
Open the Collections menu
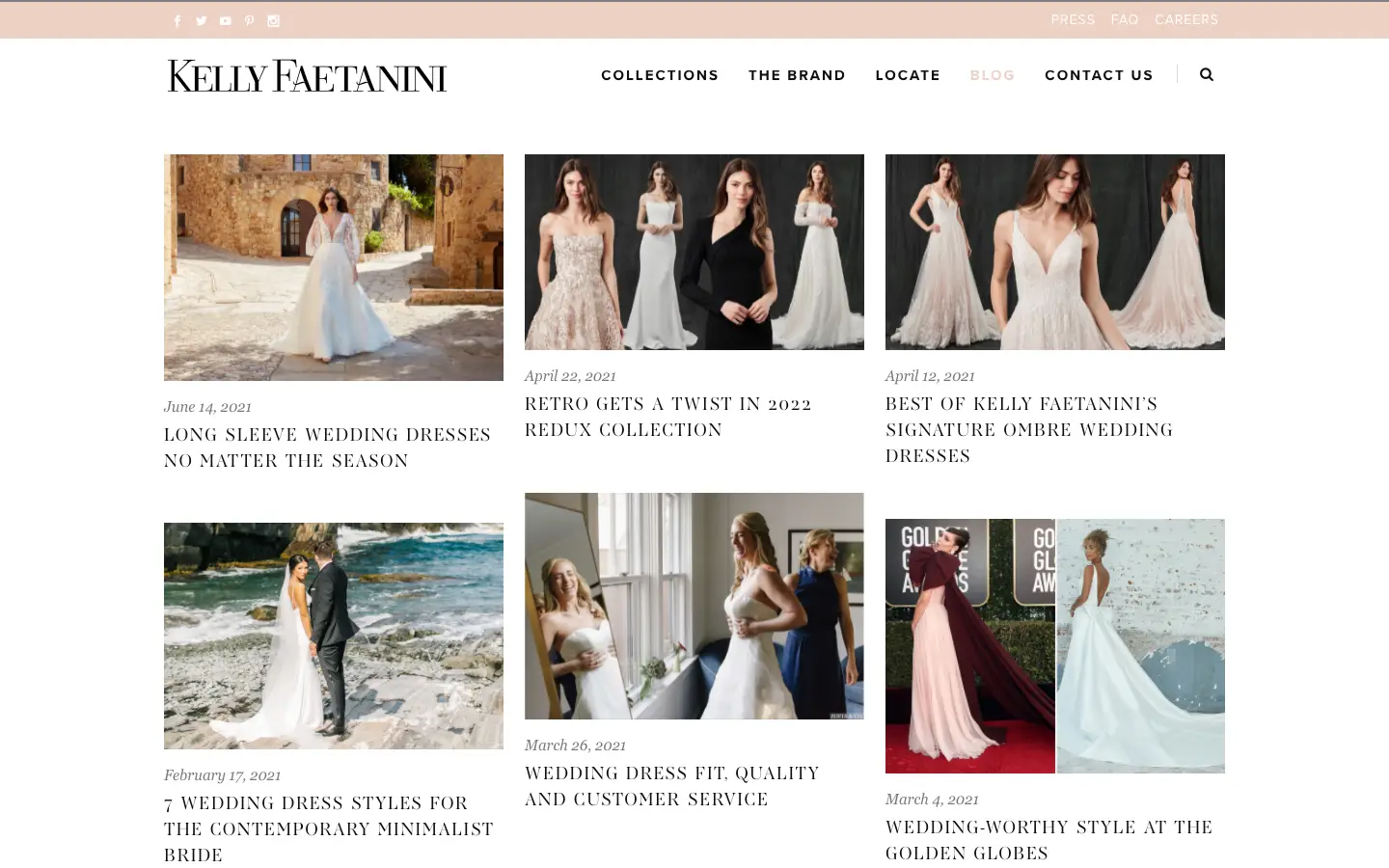tap(660, 75)
